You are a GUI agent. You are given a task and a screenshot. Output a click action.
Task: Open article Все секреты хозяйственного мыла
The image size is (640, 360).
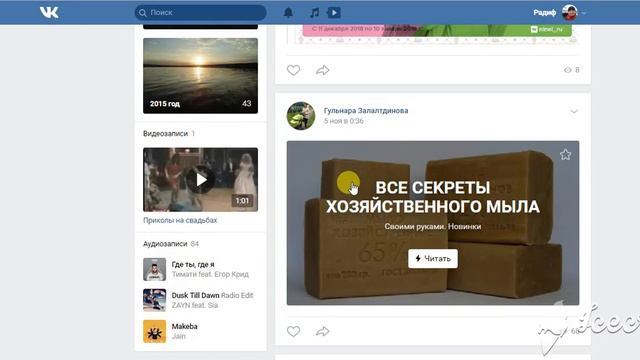(x=433, y=197)
